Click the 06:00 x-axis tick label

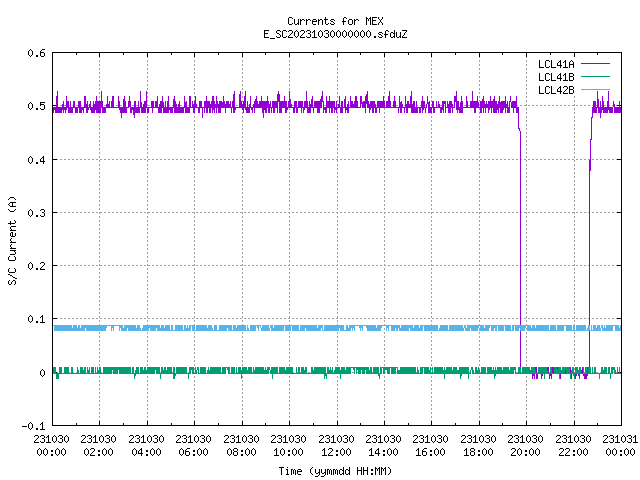pos(193,452)
